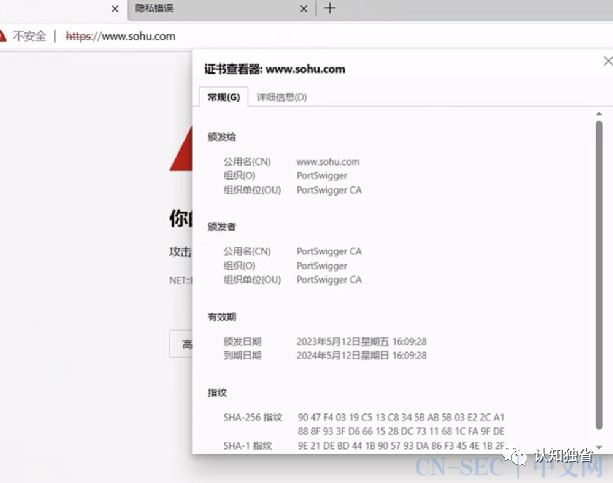Close the 隐私错误 tab
The width and height of the screenshot is (613, 483).
tap(303, 9)
